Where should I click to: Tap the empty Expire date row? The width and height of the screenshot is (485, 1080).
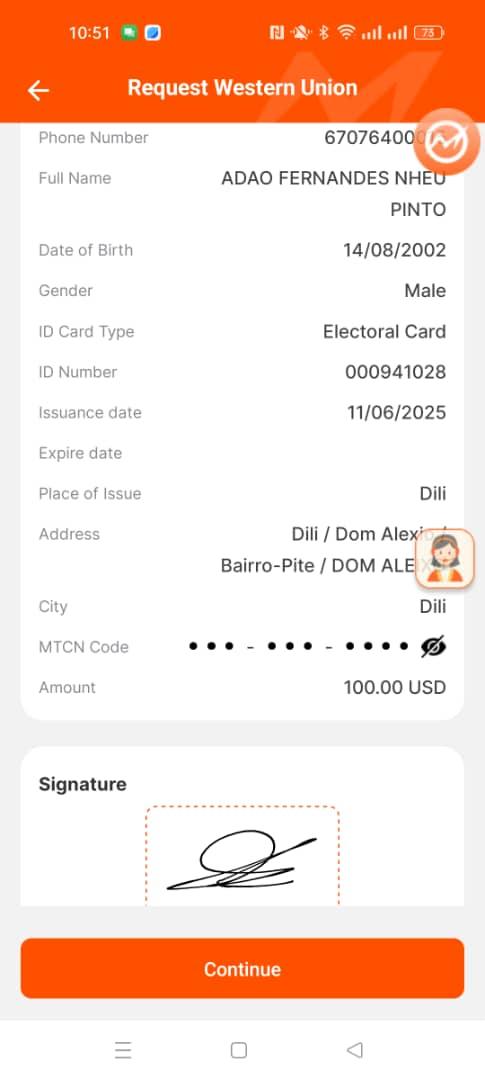(x=242, y=453)
